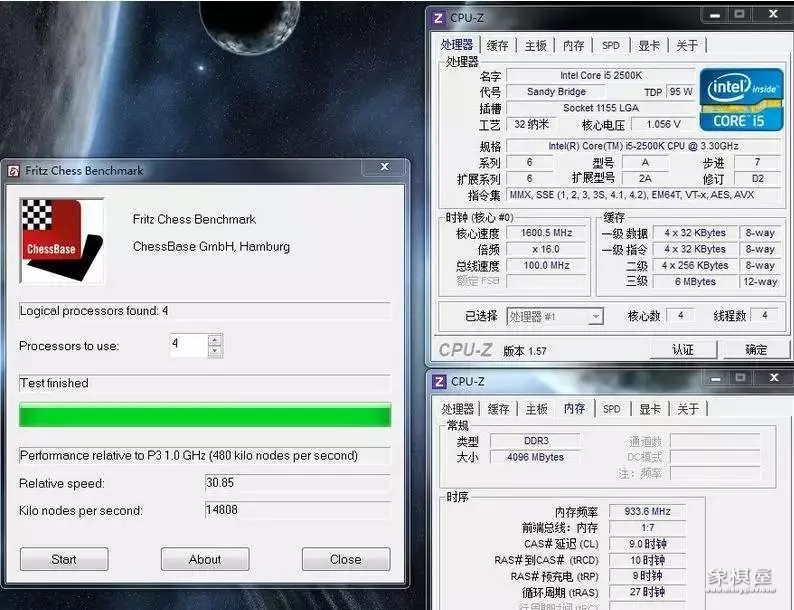794x610 pixels.
Task: Click the Intel Core i5 logo badge
Action: point(741,100)
